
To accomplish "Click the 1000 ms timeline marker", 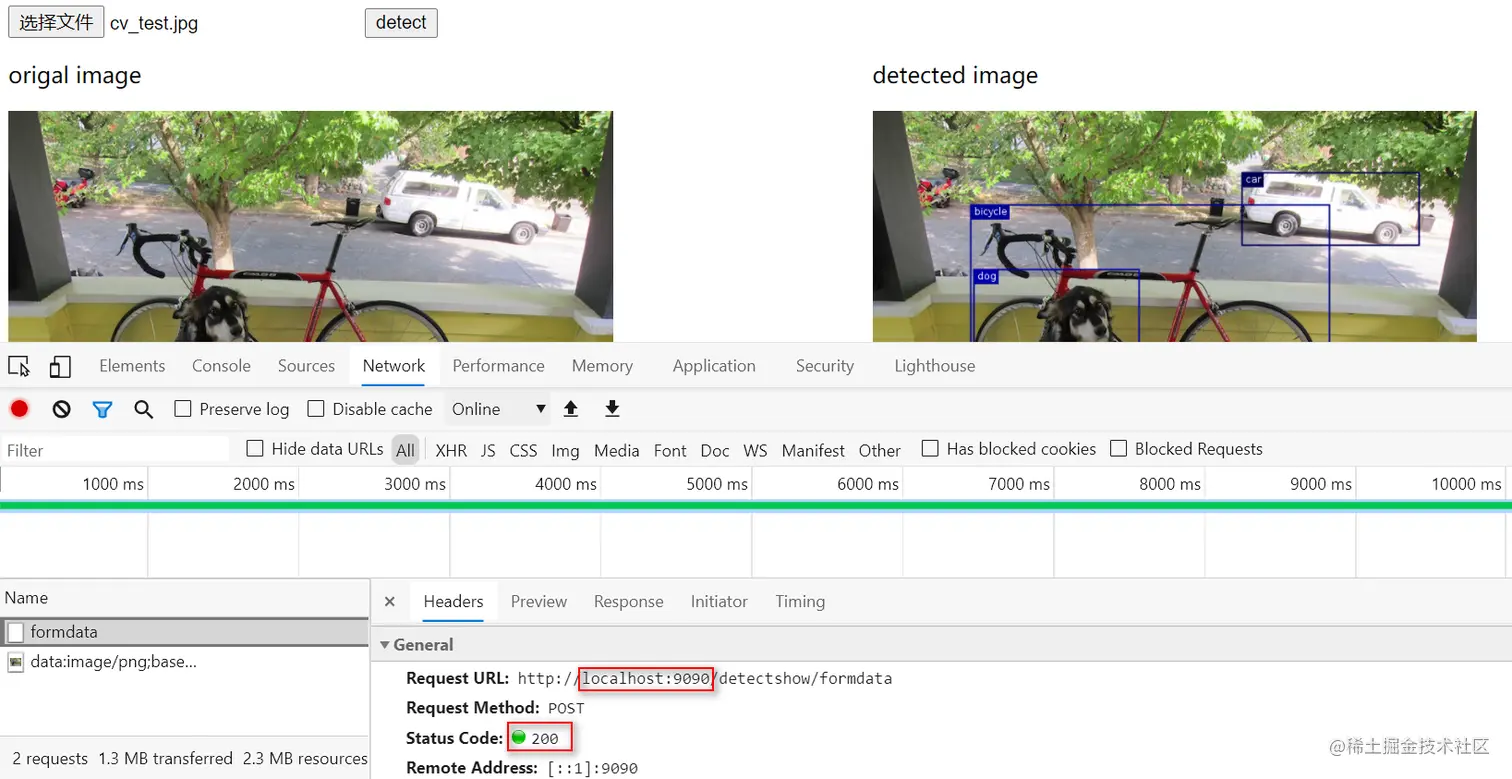I will (113, 484).
